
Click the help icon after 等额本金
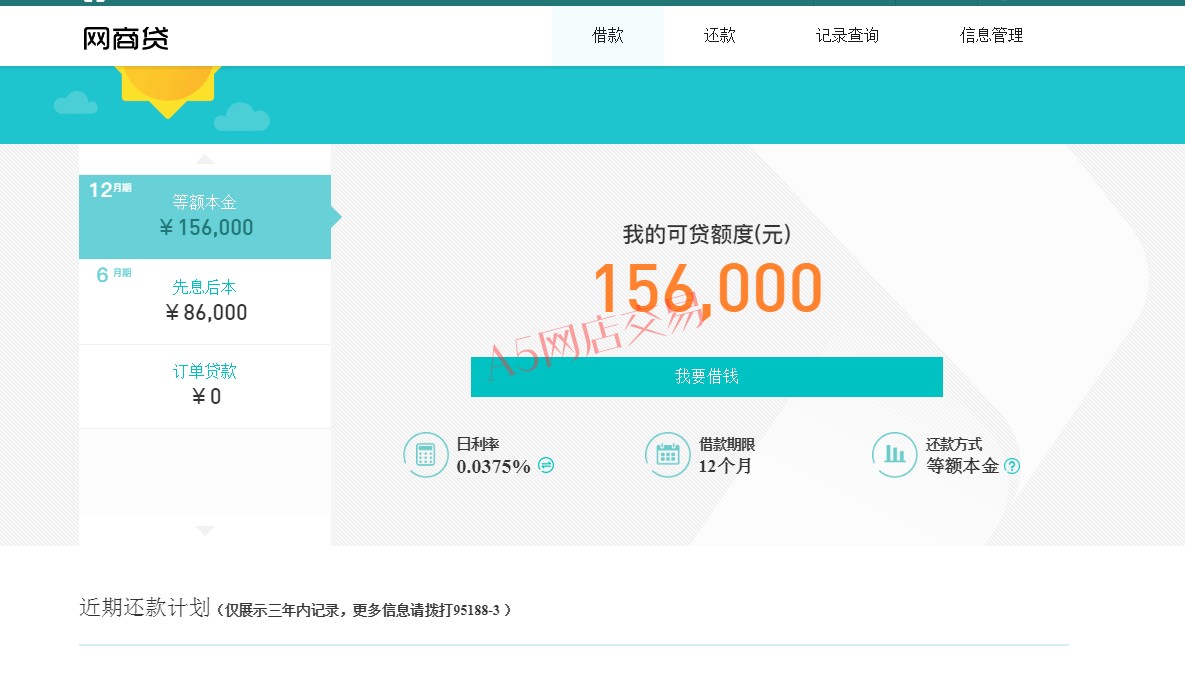[x=1012, y=466]
